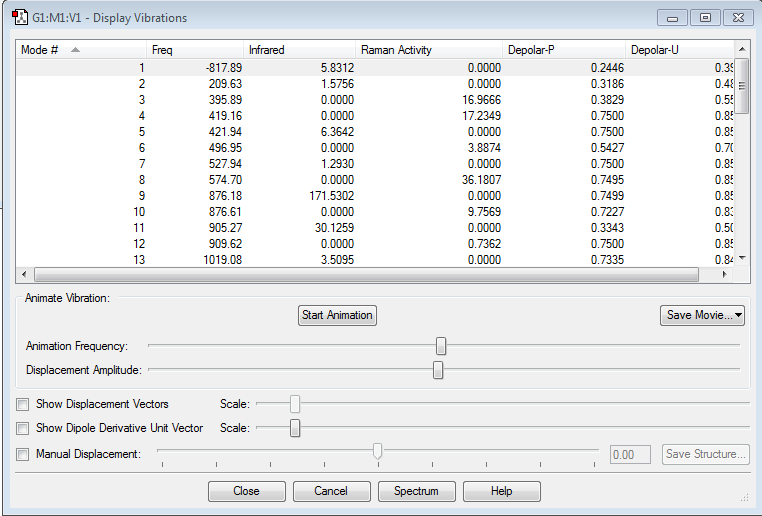Select mode 12 with frequency 909.62
Image resolution: width=762 pixels, height=516 pixels.
[375, 244]
